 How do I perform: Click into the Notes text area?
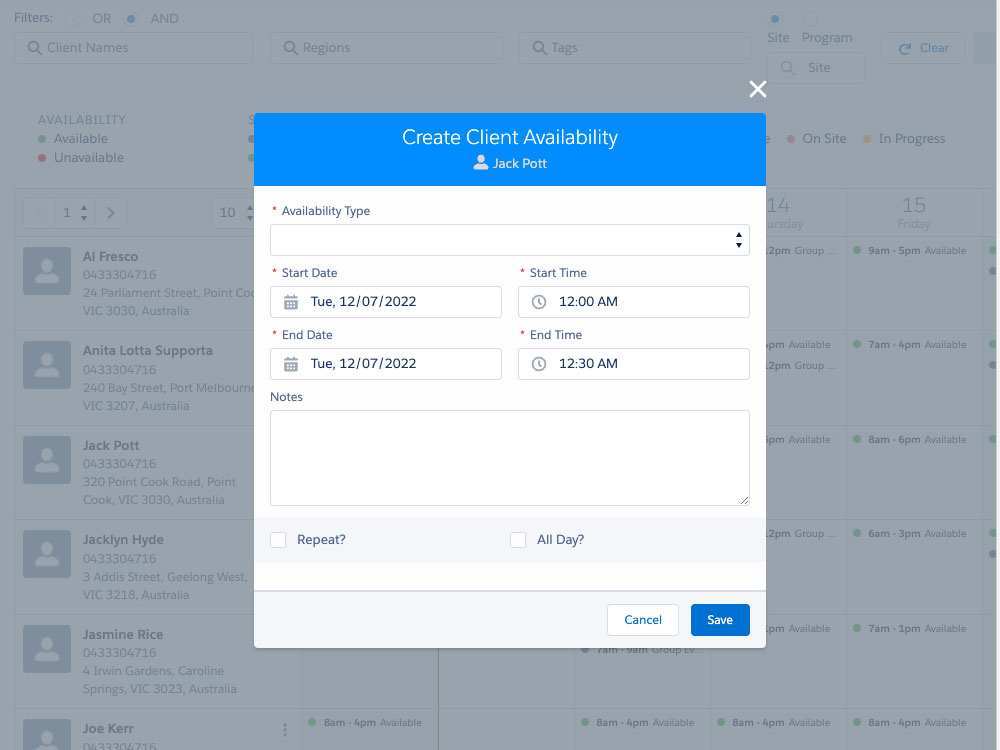[x=510, y=458]
